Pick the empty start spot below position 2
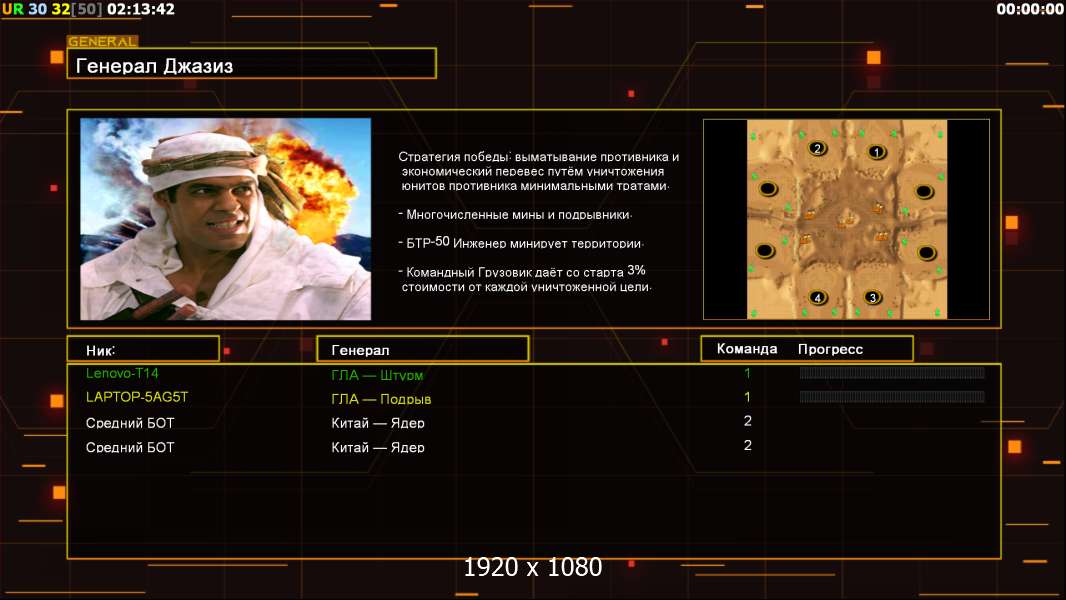1066x600 pixels. (768, 189)
